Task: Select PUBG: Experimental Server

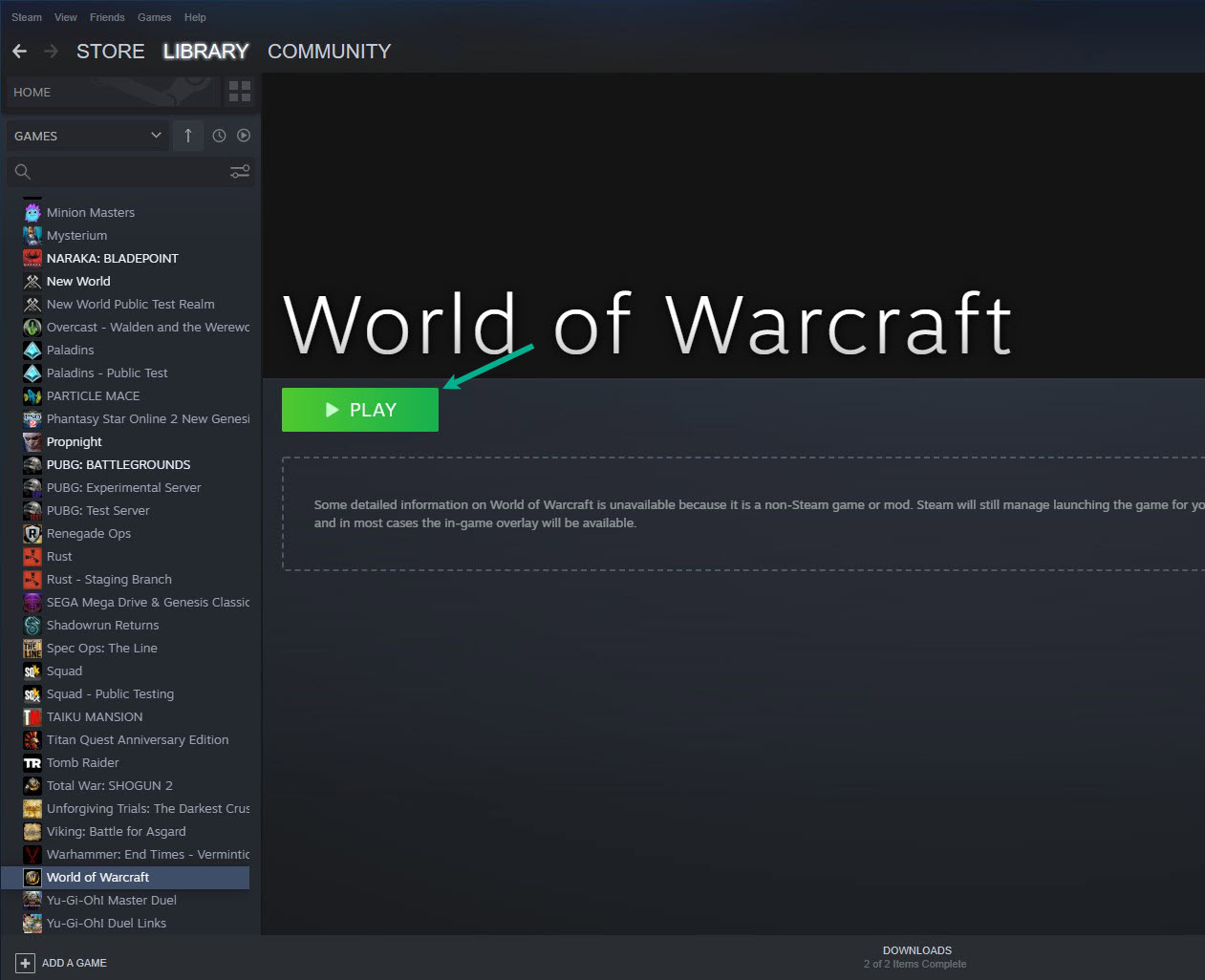Action: click(x=124, y=487)
